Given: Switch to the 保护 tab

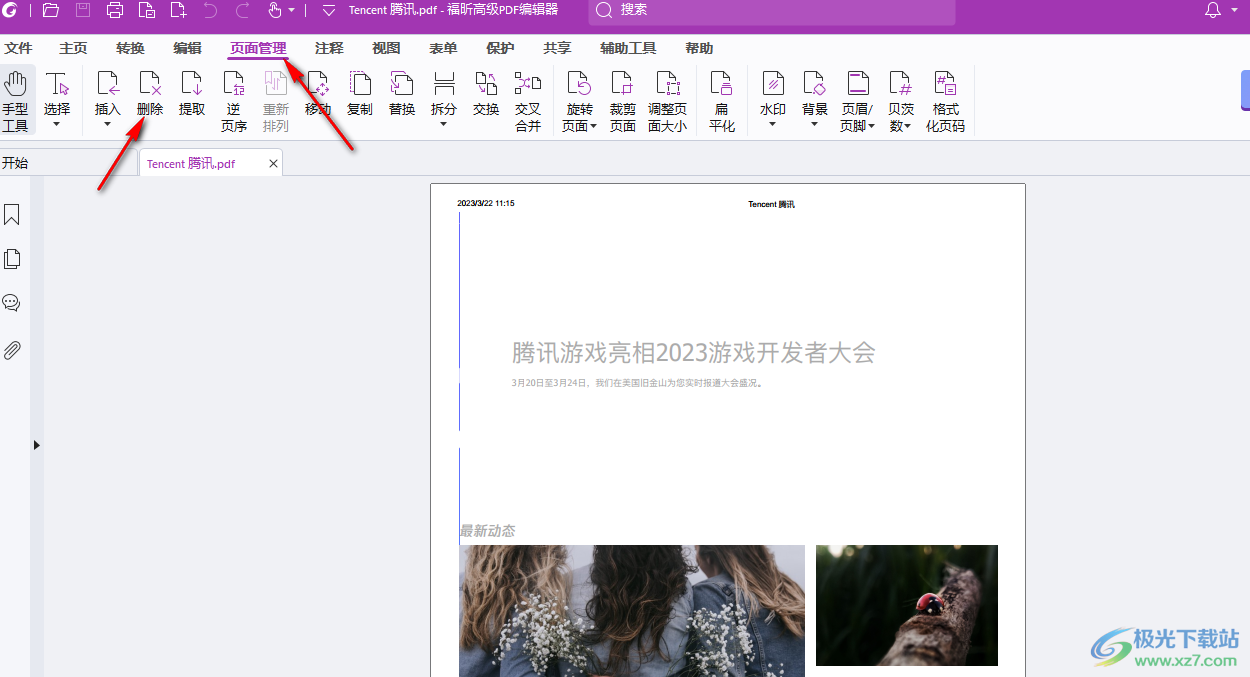Looking at the screenshot, I should [x=500, y=48].
